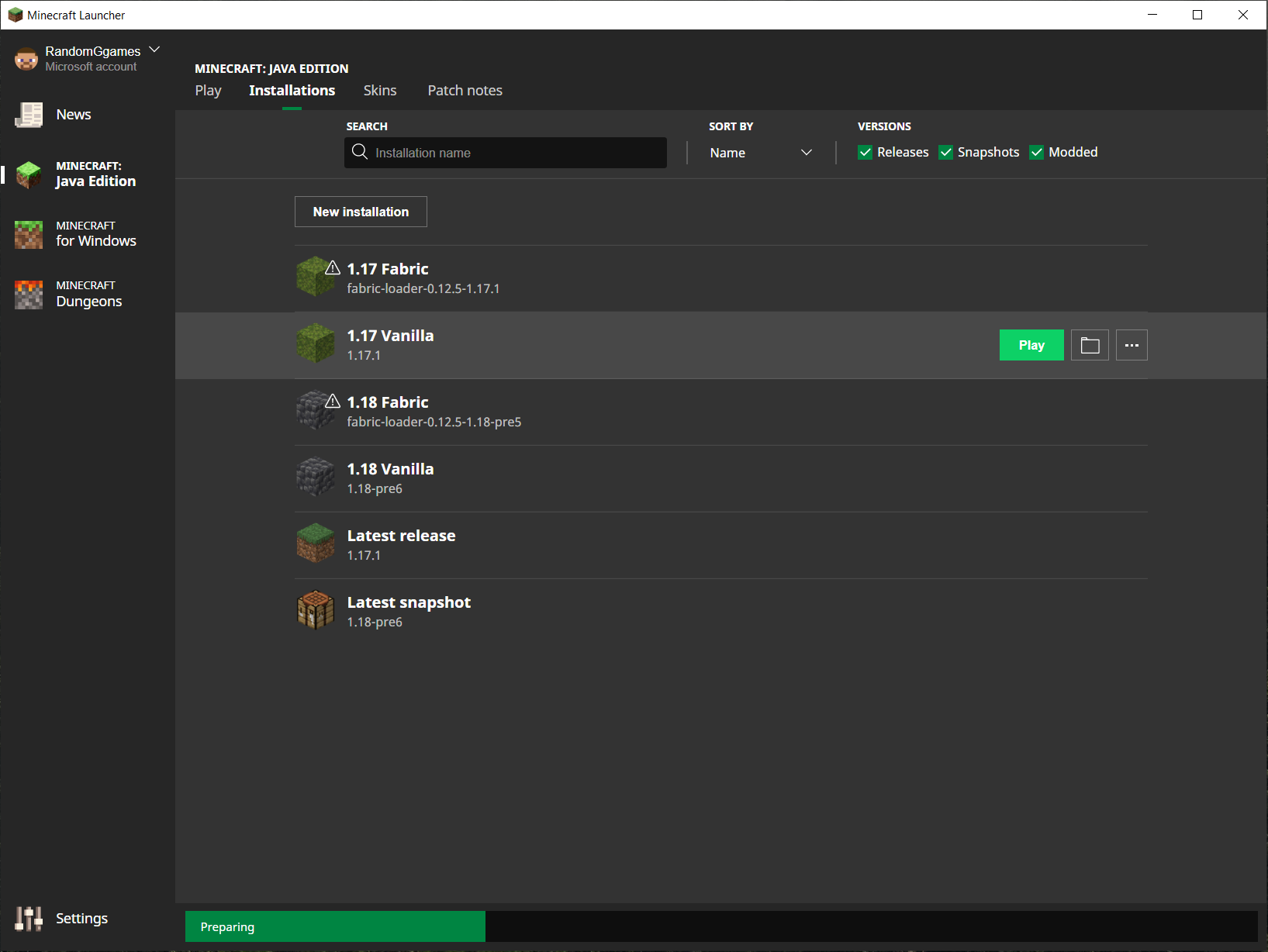The image size is (1268, 952).
Task: Open the News section label
Action: coord(74,115)
